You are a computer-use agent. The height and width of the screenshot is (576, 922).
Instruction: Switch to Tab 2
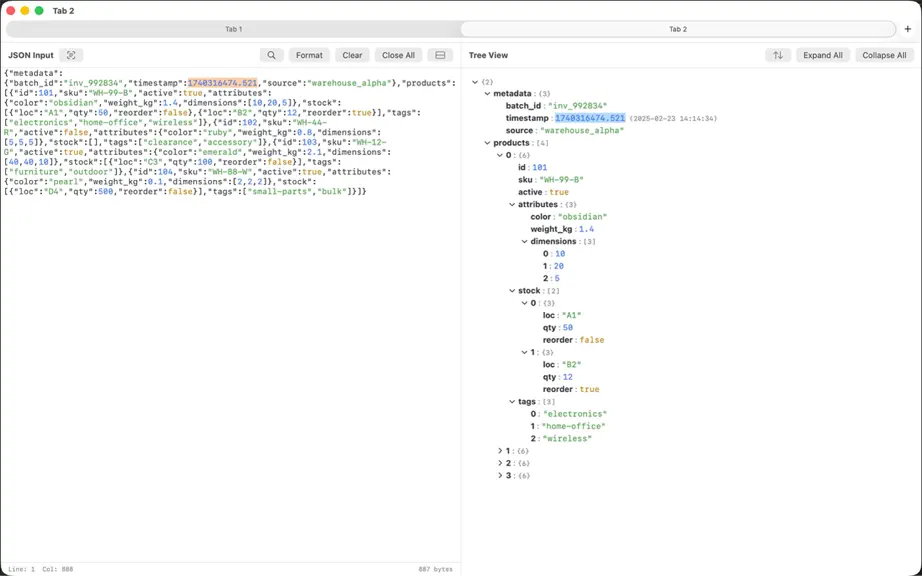(x=678, y=29)
